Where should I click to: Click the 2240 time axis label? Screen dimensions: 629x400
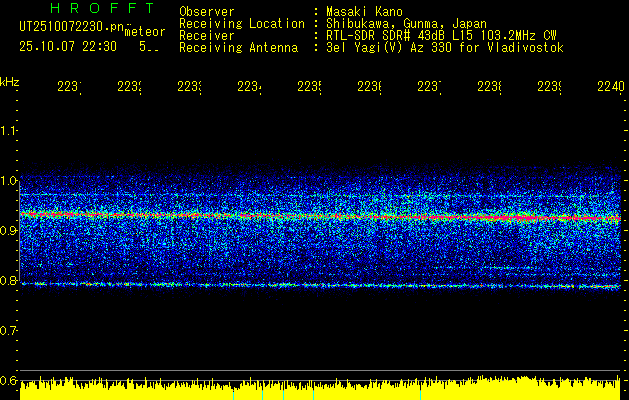tap(611, 86)
